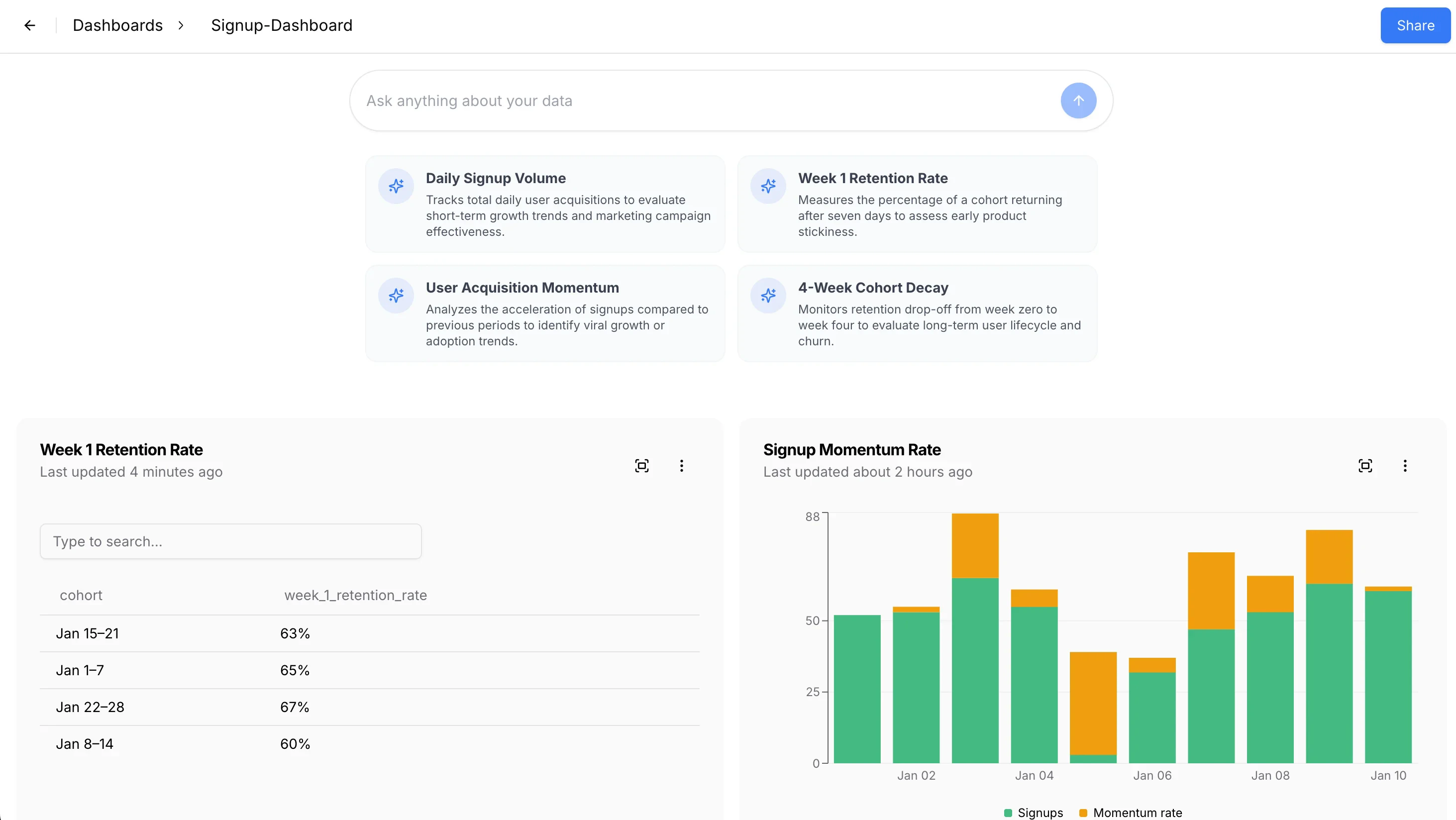Click the sparkle icon on Daily Signup Volume
Viewport: 1456px width, 820px height.
[396, 186]
